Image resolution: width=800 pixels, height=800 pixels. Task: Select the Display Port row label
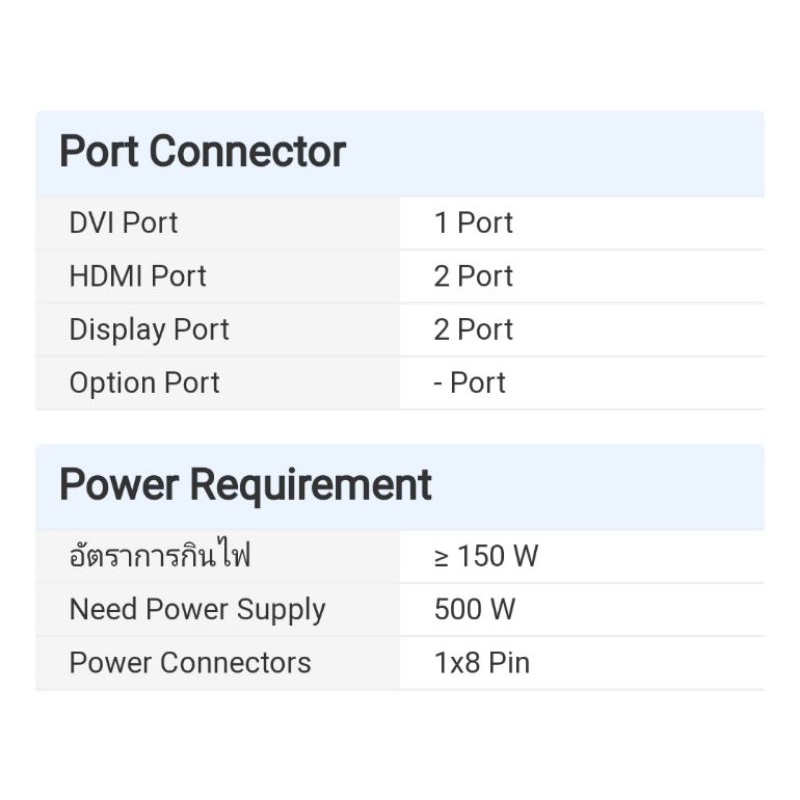click(149, 330)
